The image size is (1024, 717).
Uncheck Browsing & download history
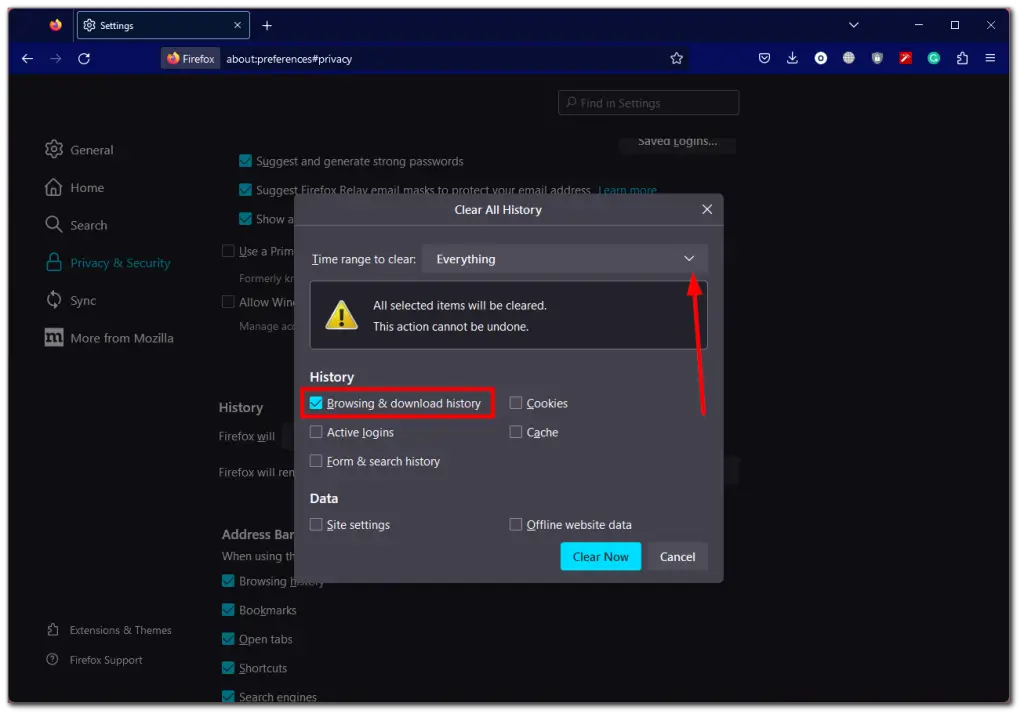316,402
